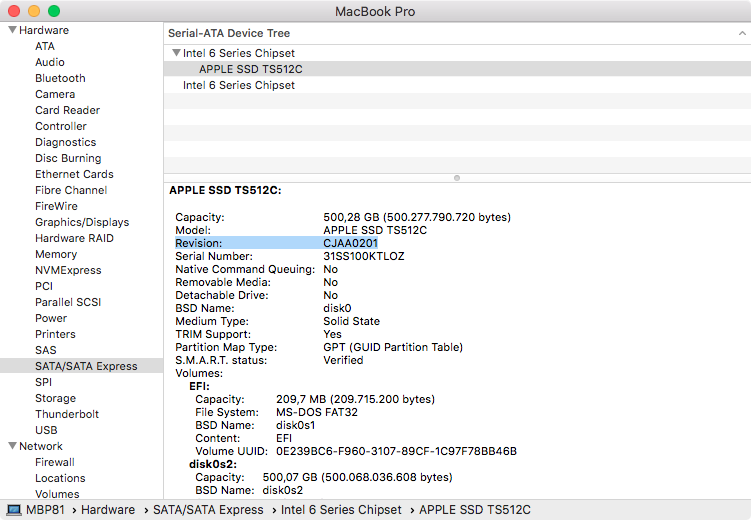
Task: Click the BSD Name disk0 value
Action: pyautogui.click(x=337, y=308)
